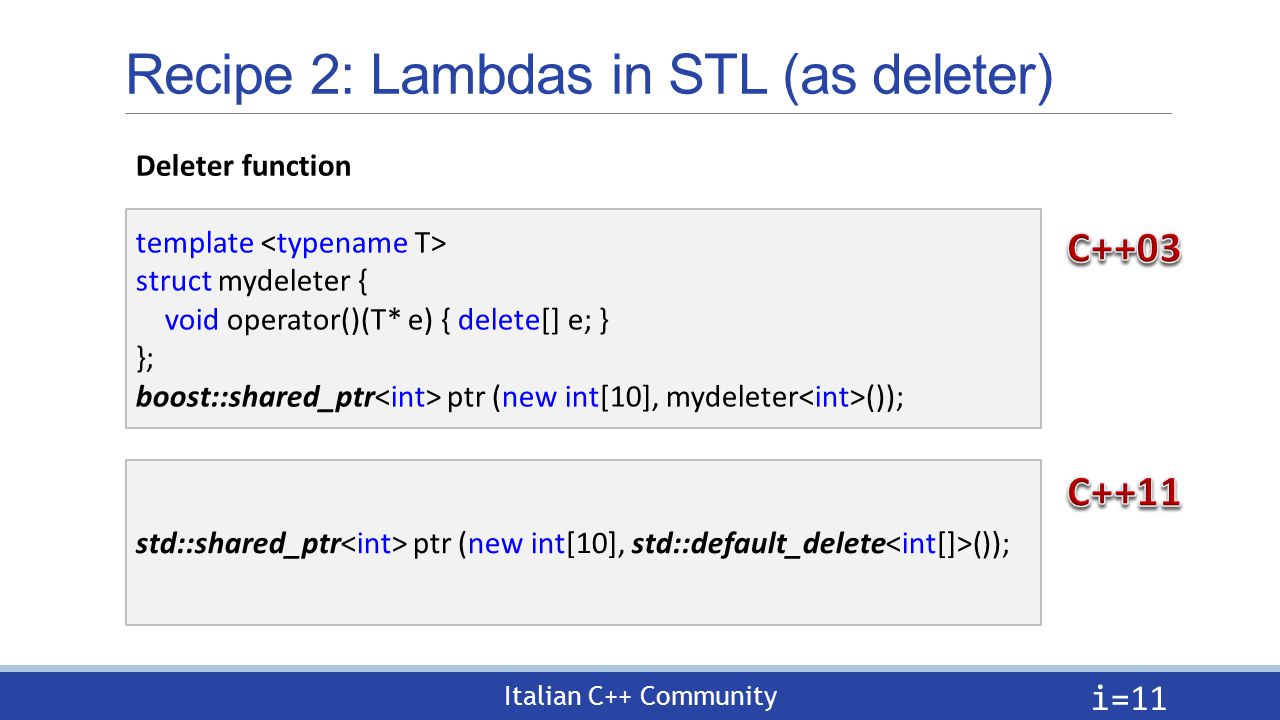This screenshot has width=1280, height=720.
Task: Click the 'Italian C++ Community' footer text
Action: [x=640, y=696]
